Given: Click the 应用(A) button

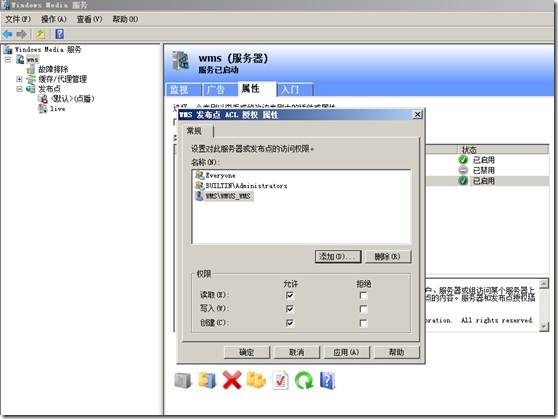Looking at the screenshot, I should 347,352.
